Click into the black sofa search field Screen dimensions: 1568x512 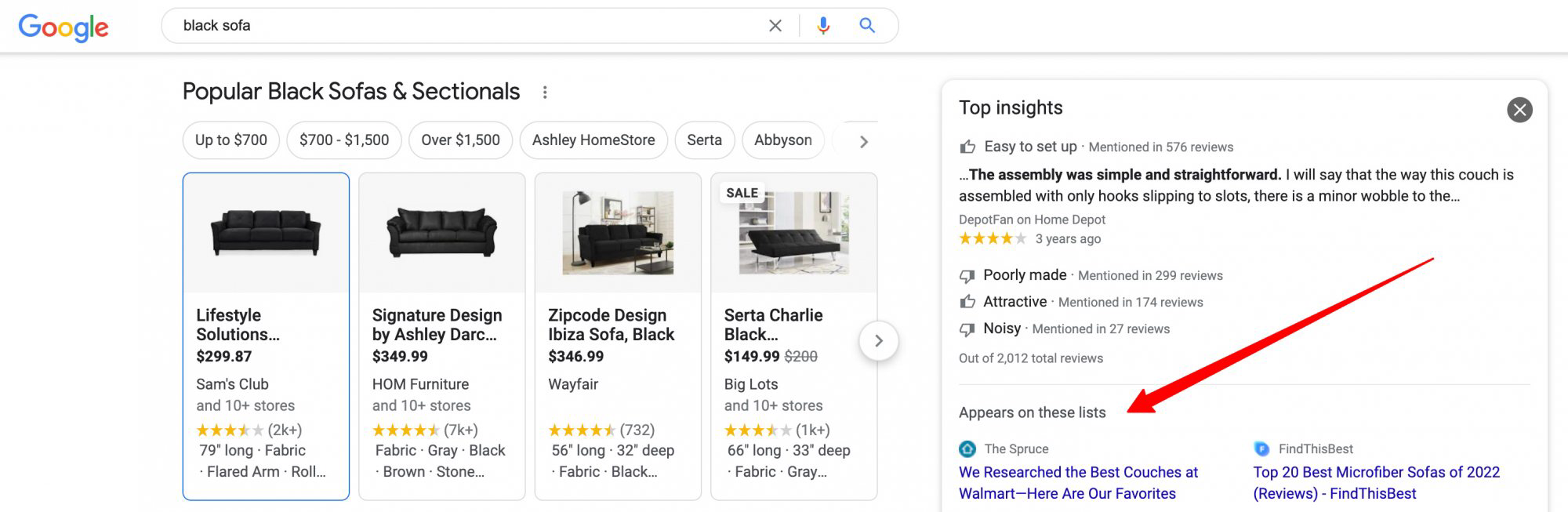[463, 26]
